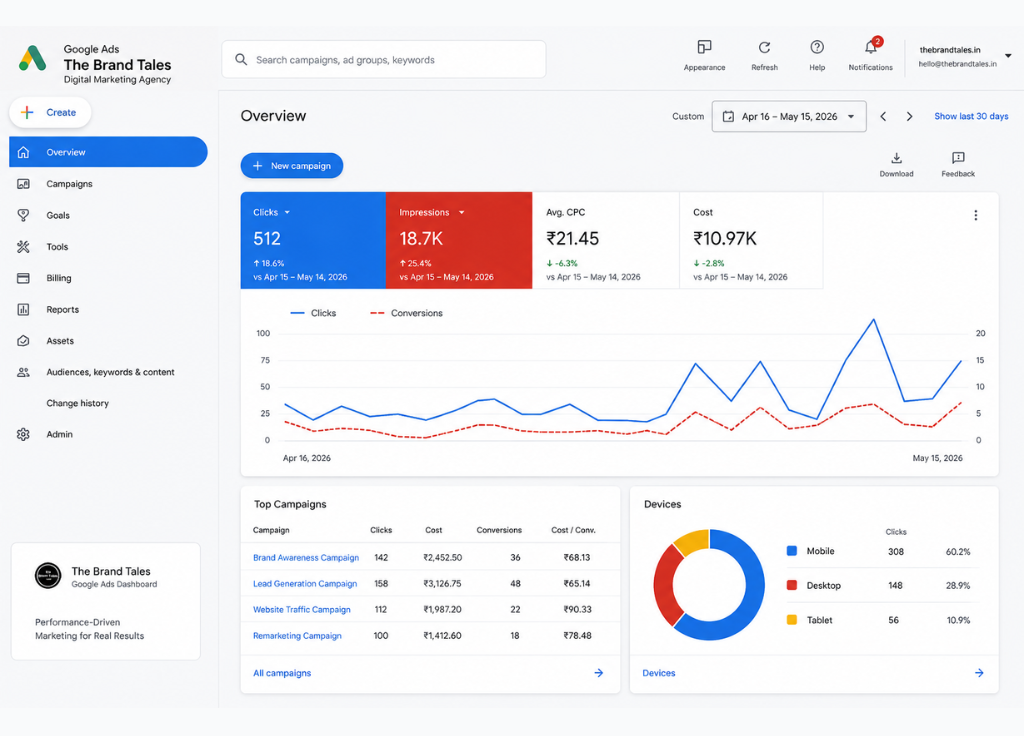The height and width of the screenshot is (736, 1024).
Task: Click the Google Ads logo
Action: (32, 58)
